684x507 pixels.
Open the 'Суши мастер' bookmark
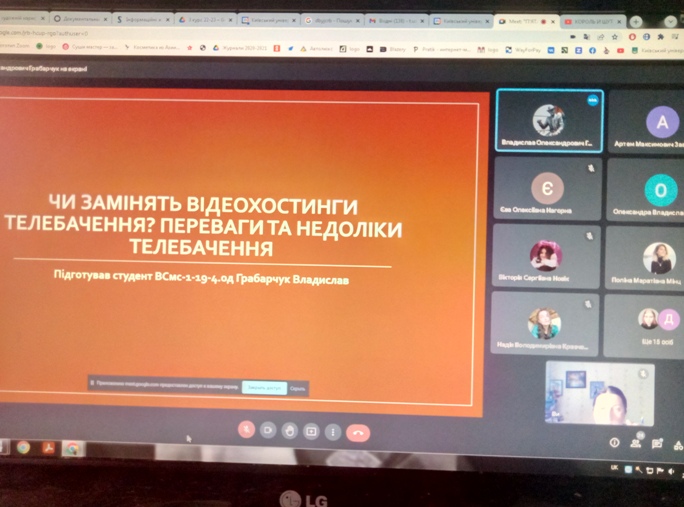coord(90,47)
